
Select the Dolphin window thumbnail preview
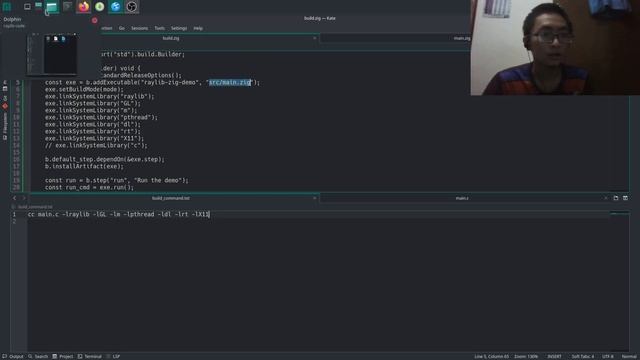coord(52,54)
